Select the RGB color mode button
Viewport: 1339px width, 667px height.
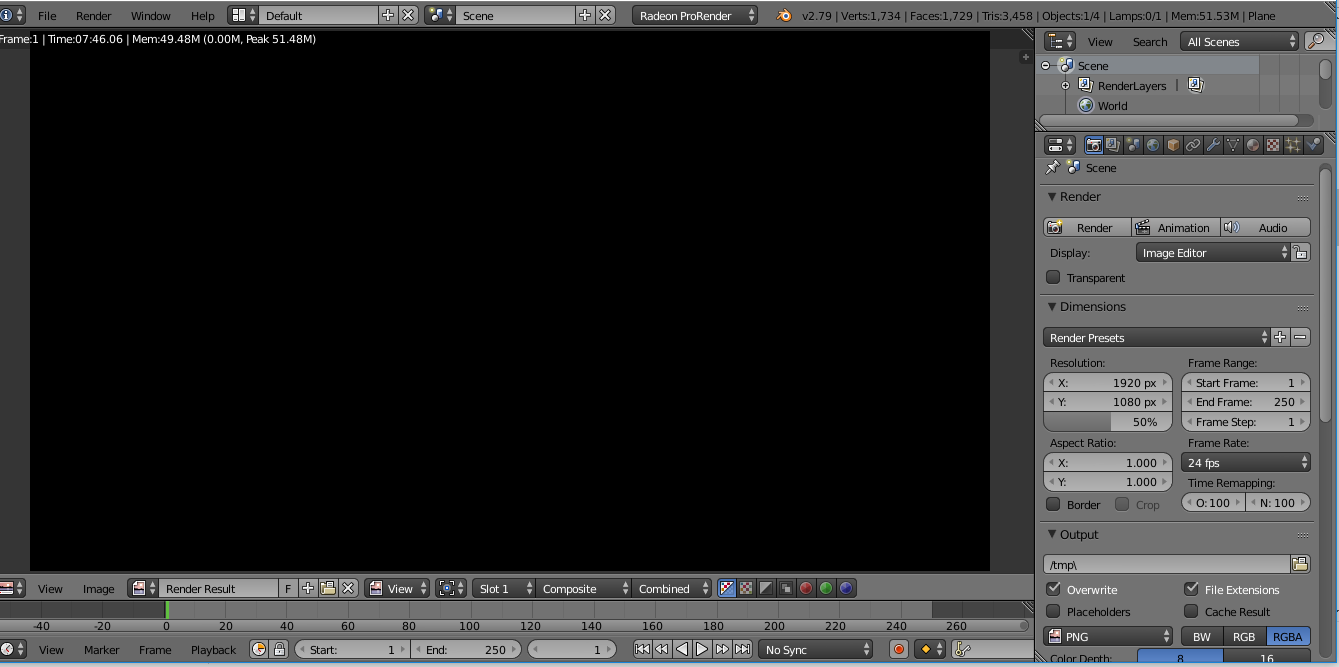click(1244, 636)
